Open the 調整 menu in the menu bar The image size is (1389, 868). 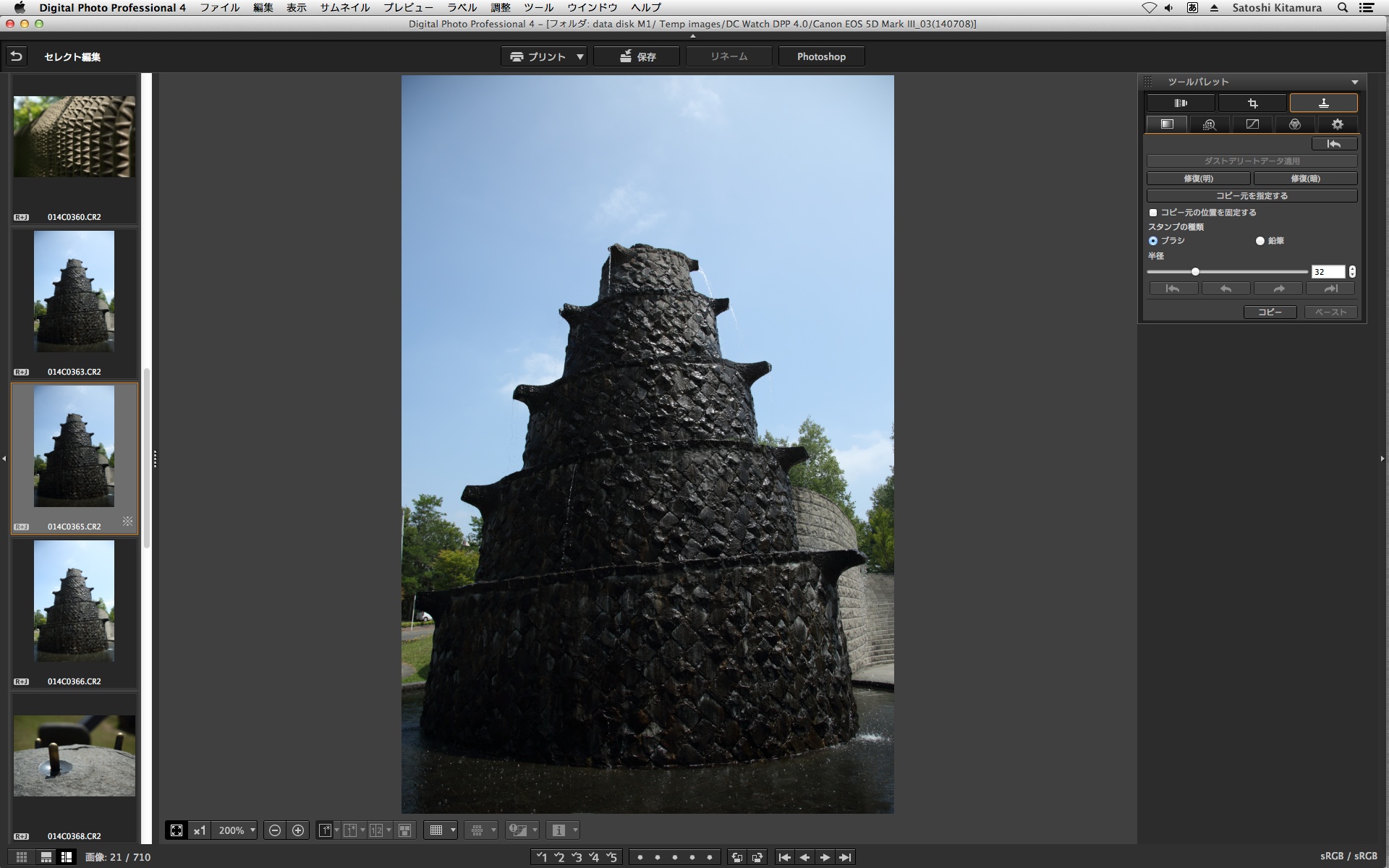pos(500,8)
